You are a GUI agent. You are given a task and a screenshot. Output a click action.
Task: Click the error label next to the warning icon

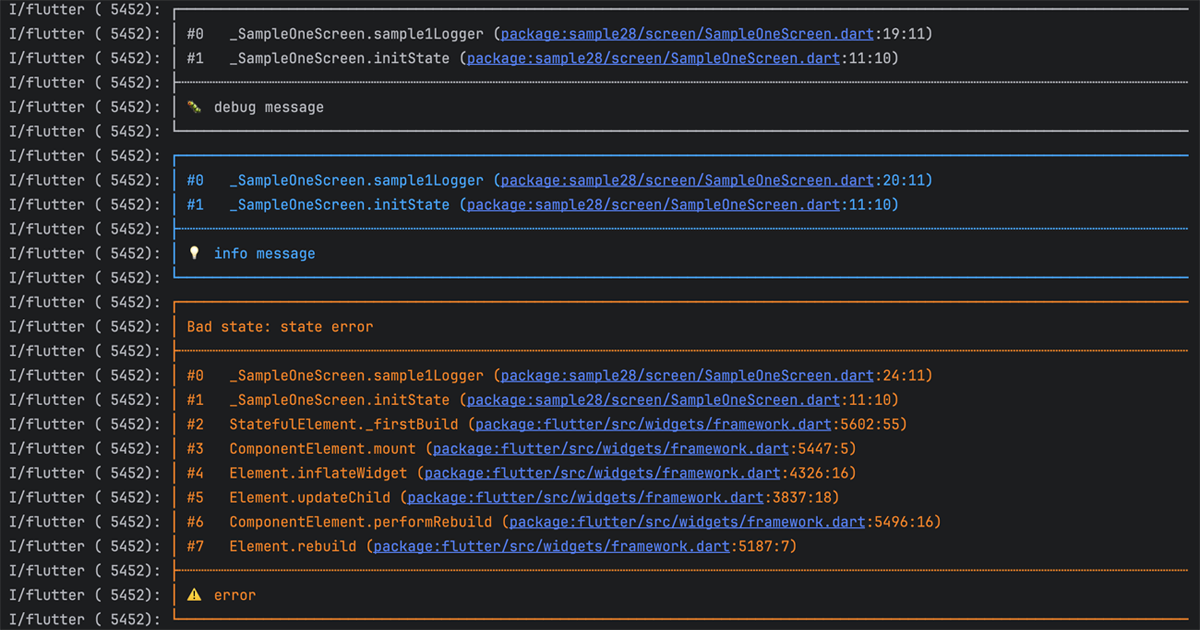pos(234,594)
